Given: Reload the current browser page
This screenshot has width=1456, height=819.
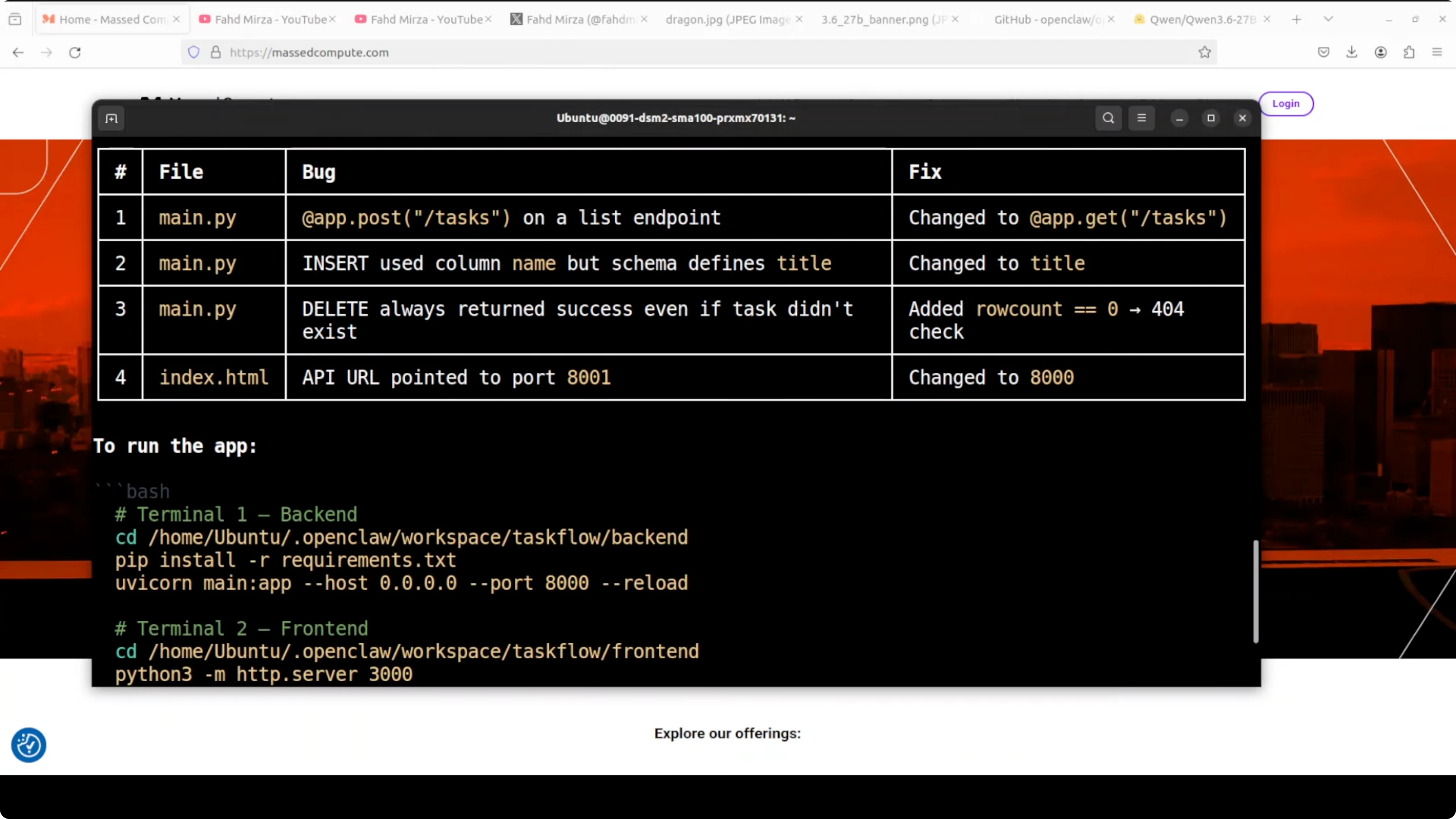Looking at the screenshot, I should coord(75,53).
